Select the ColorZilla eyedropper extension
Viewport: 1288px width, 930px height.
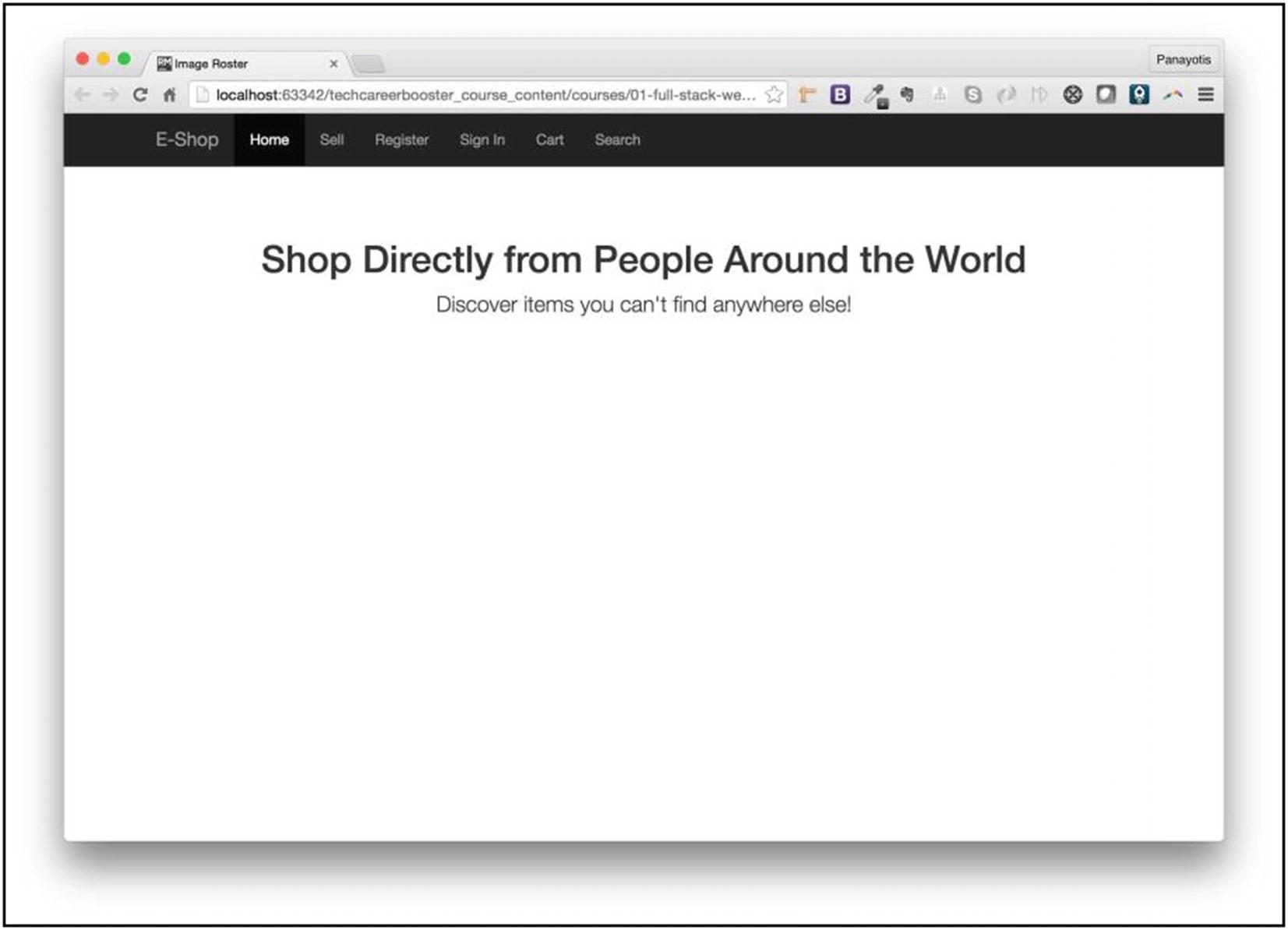pyautogui.click(x=876, y=94)
